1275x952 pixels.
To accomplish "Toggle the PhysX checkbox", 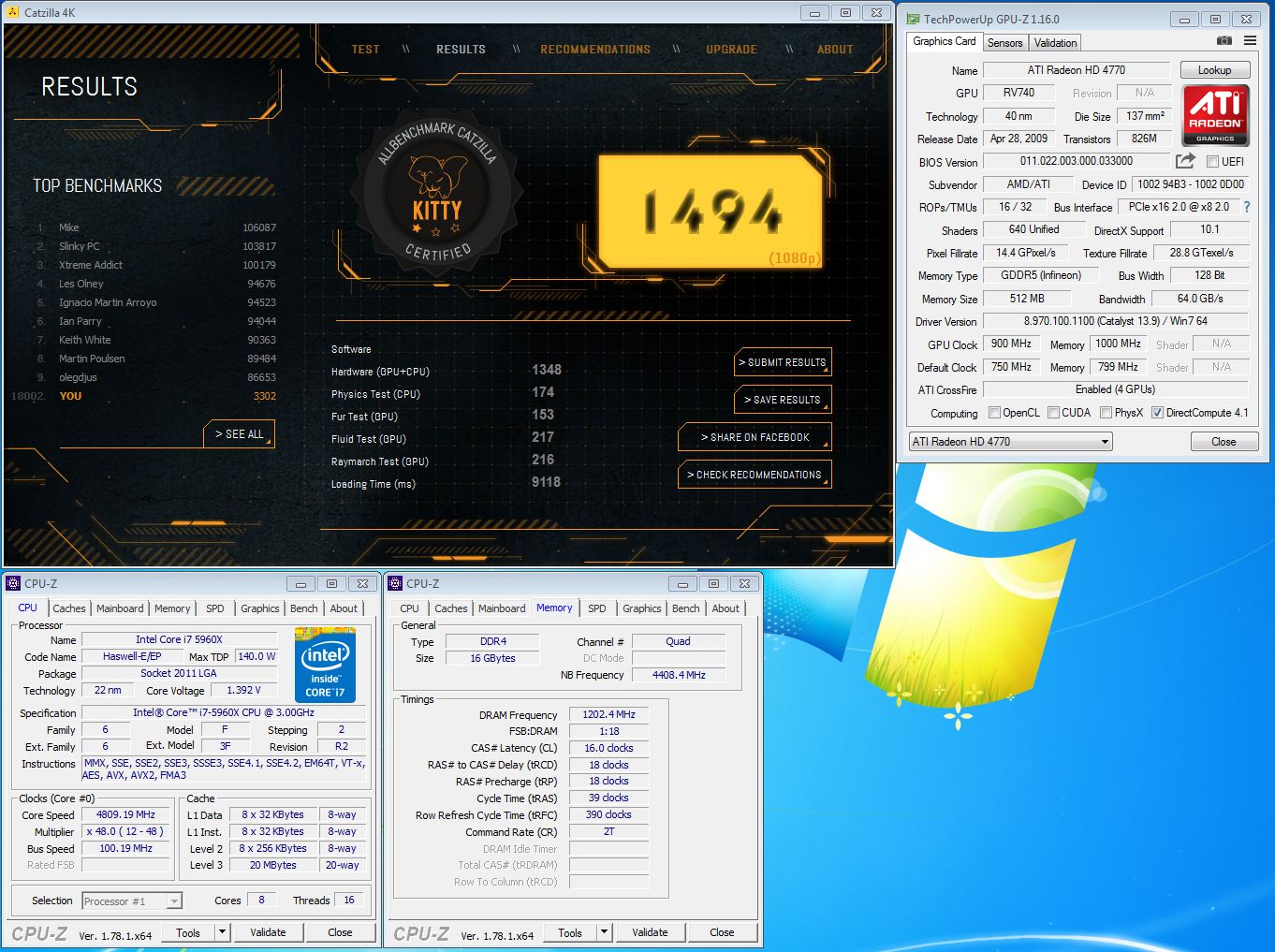I will 1106,413.
